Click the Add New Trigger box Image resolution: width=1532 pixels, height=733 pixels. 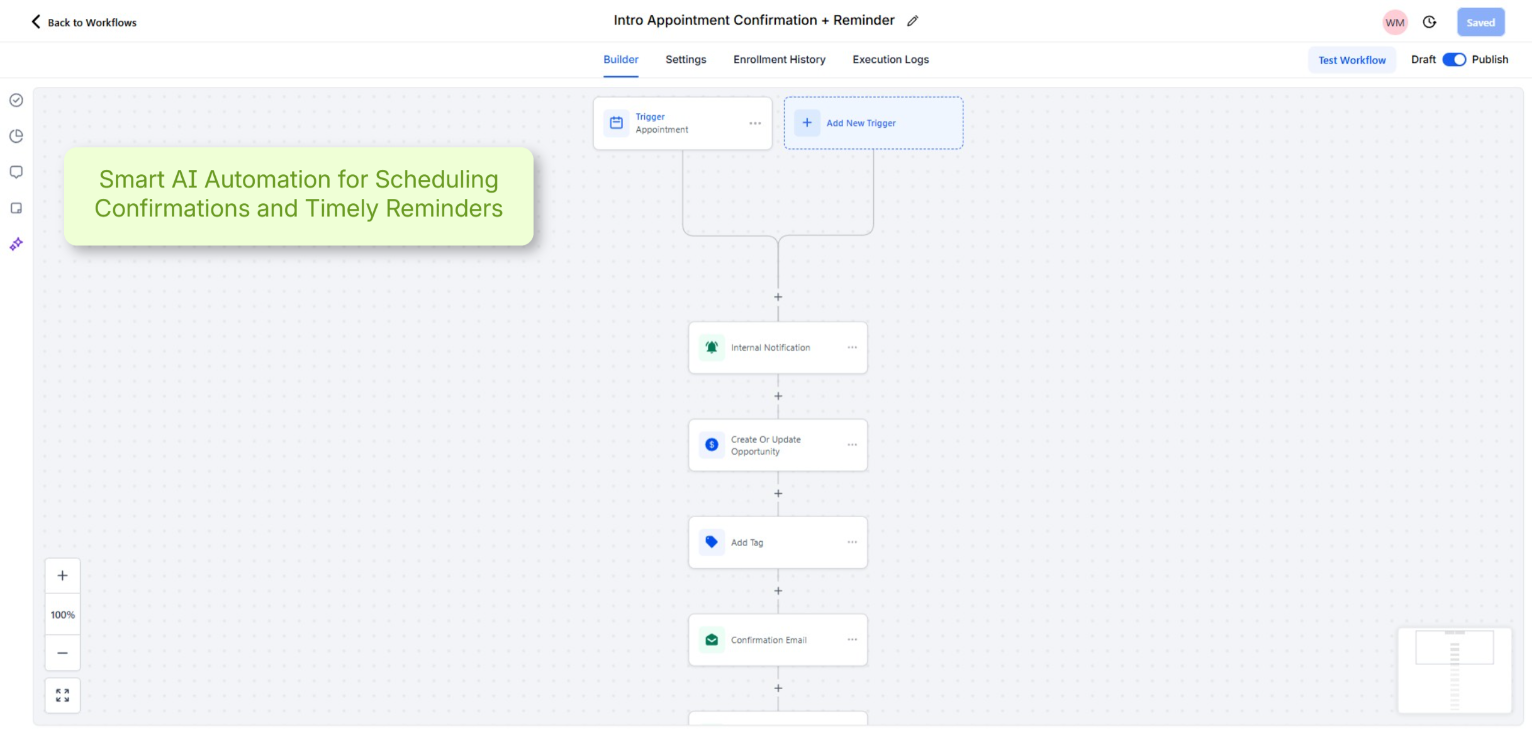873,123
